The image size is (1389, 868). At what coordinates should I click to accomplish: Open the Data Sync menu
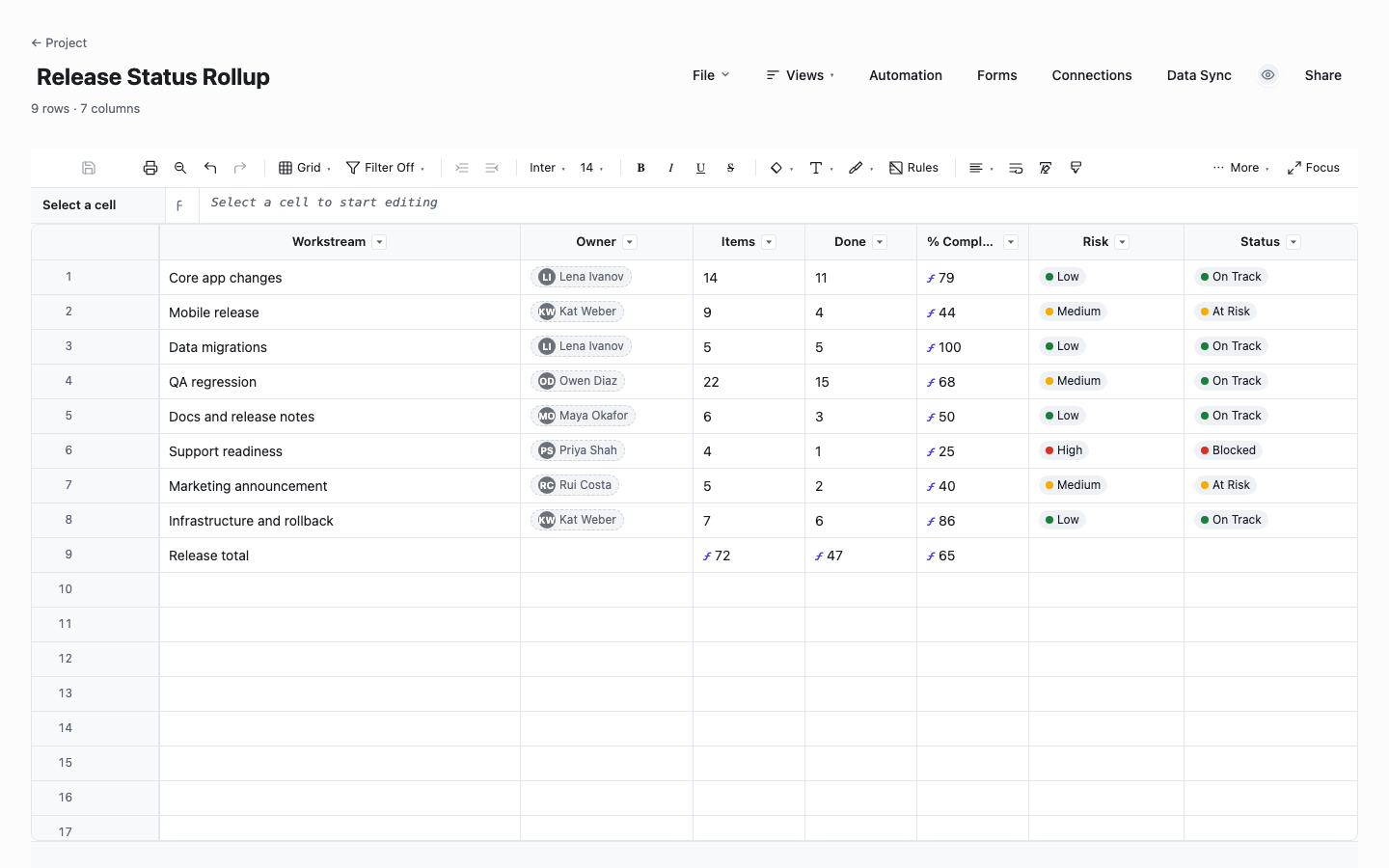tap(1199, 75)
